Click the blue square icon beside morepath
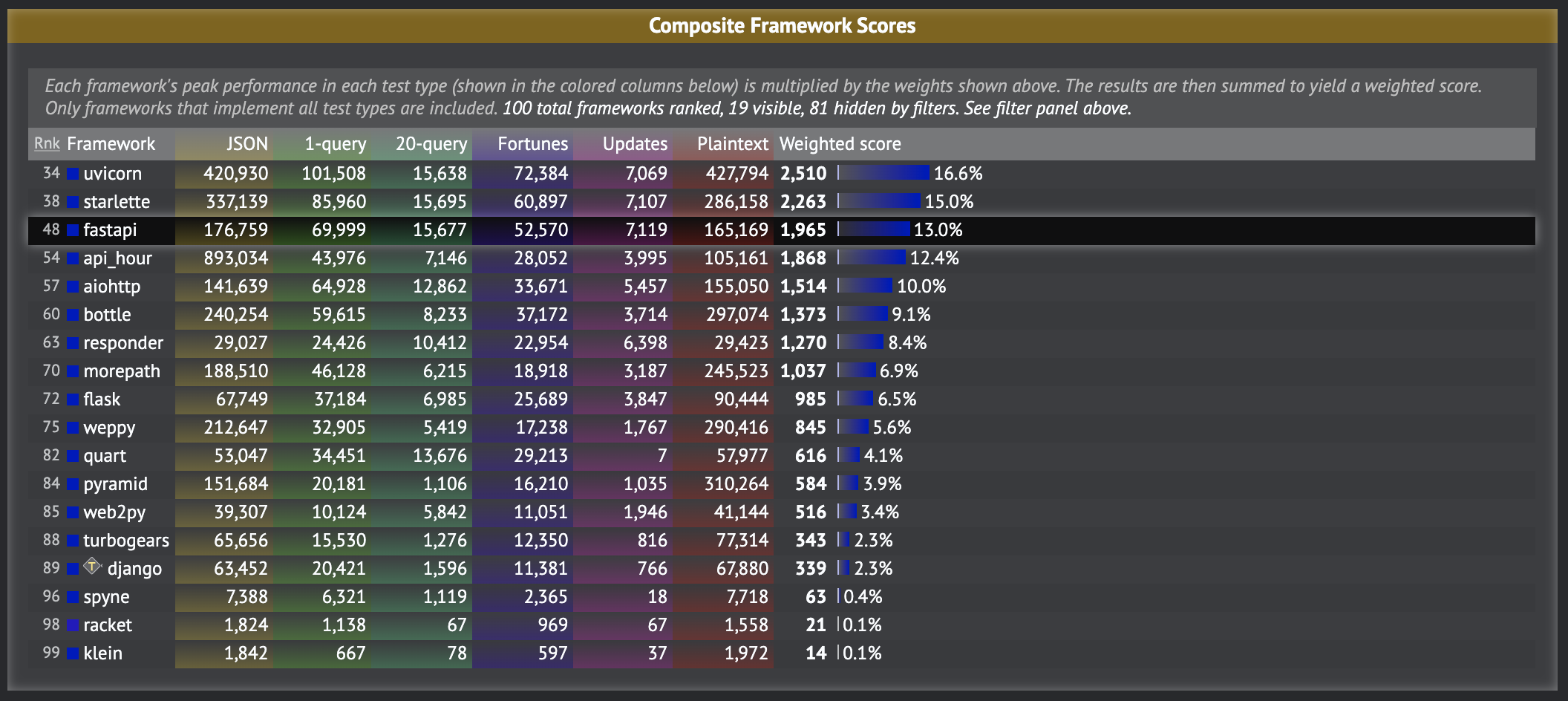 click(x=73, y=371)
